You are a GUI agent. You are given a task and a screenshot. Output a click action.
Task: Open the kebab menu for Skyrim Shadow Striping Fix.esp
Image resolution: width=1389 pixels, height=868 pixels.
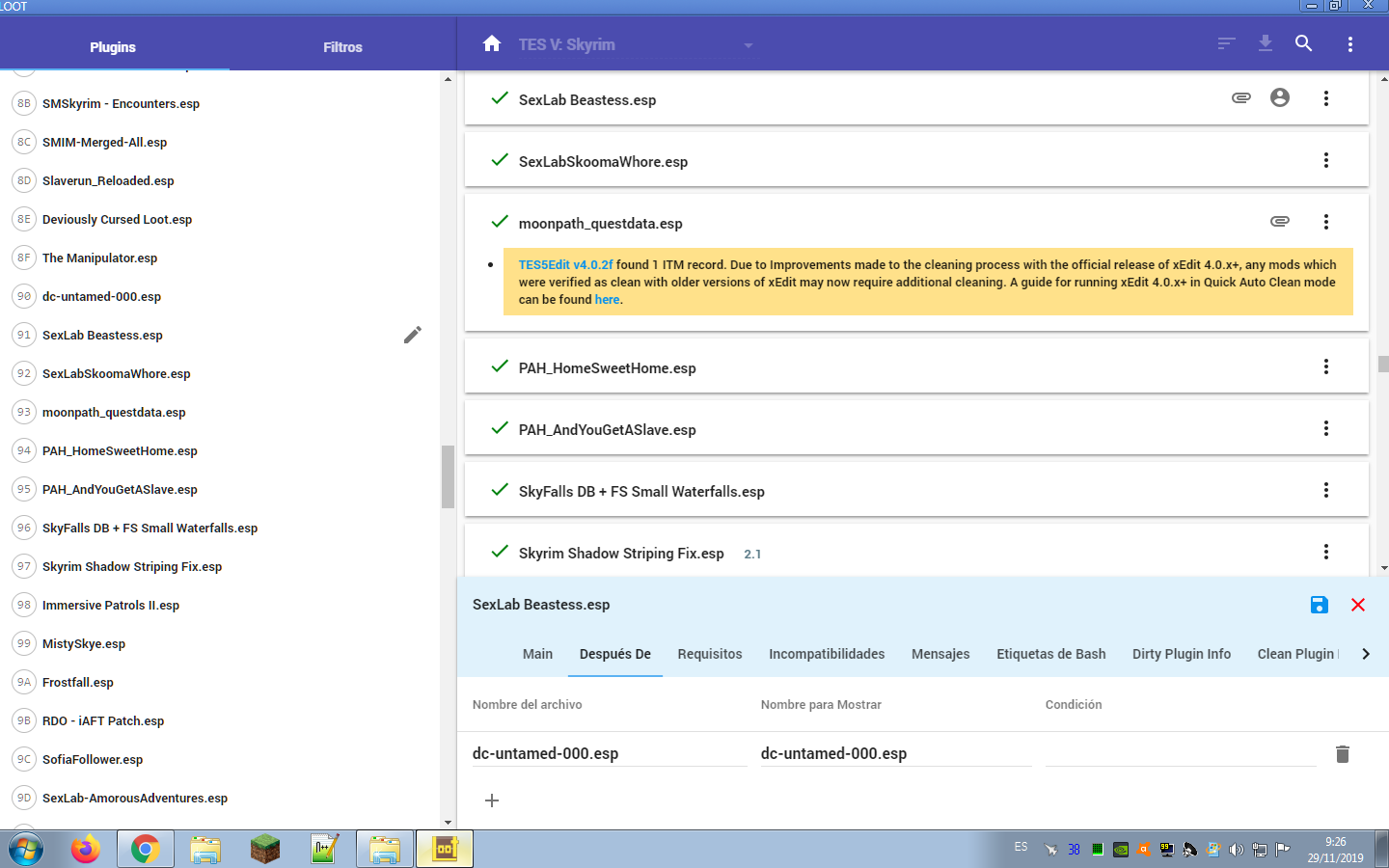pos(1326,552)
